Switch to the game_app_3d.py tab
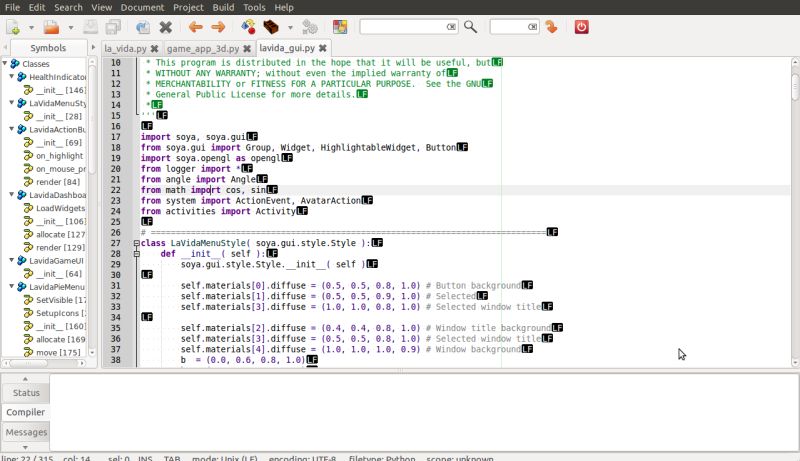Screen dimensions: 800x461 pyautogui.click(x=203, y=48)
